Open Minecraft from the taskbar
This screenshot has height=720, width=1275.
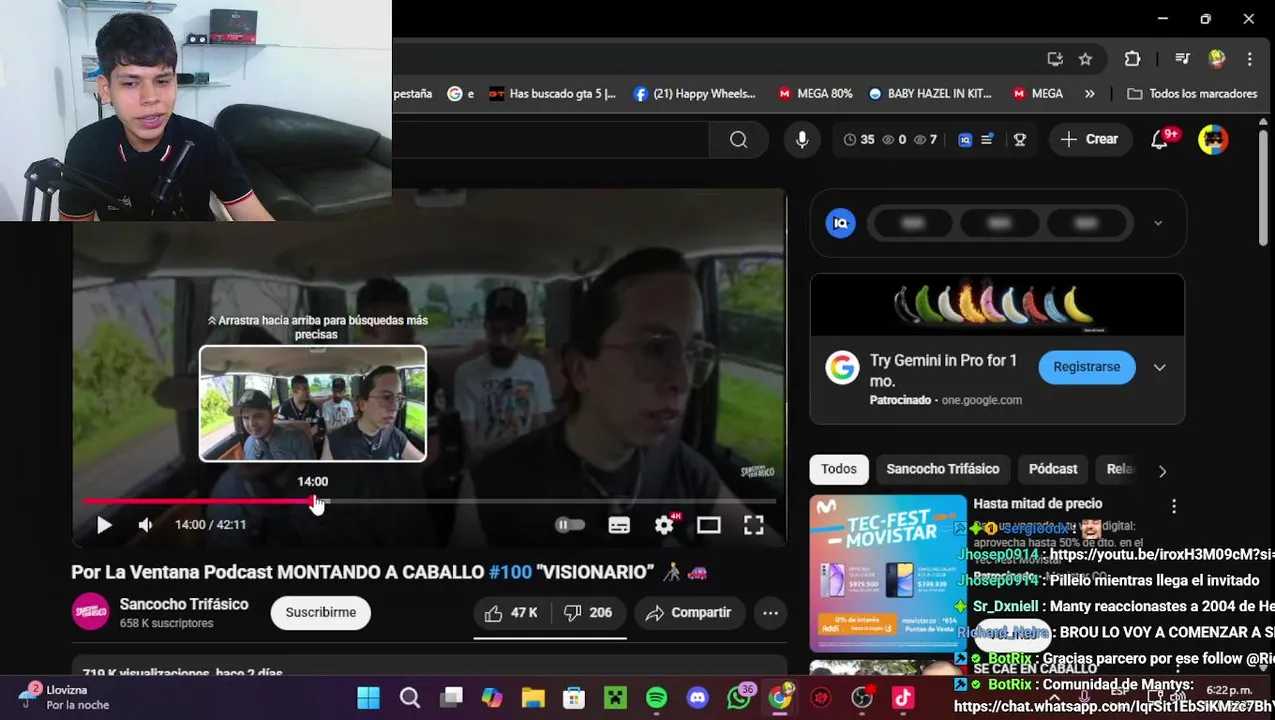(615, 698)
